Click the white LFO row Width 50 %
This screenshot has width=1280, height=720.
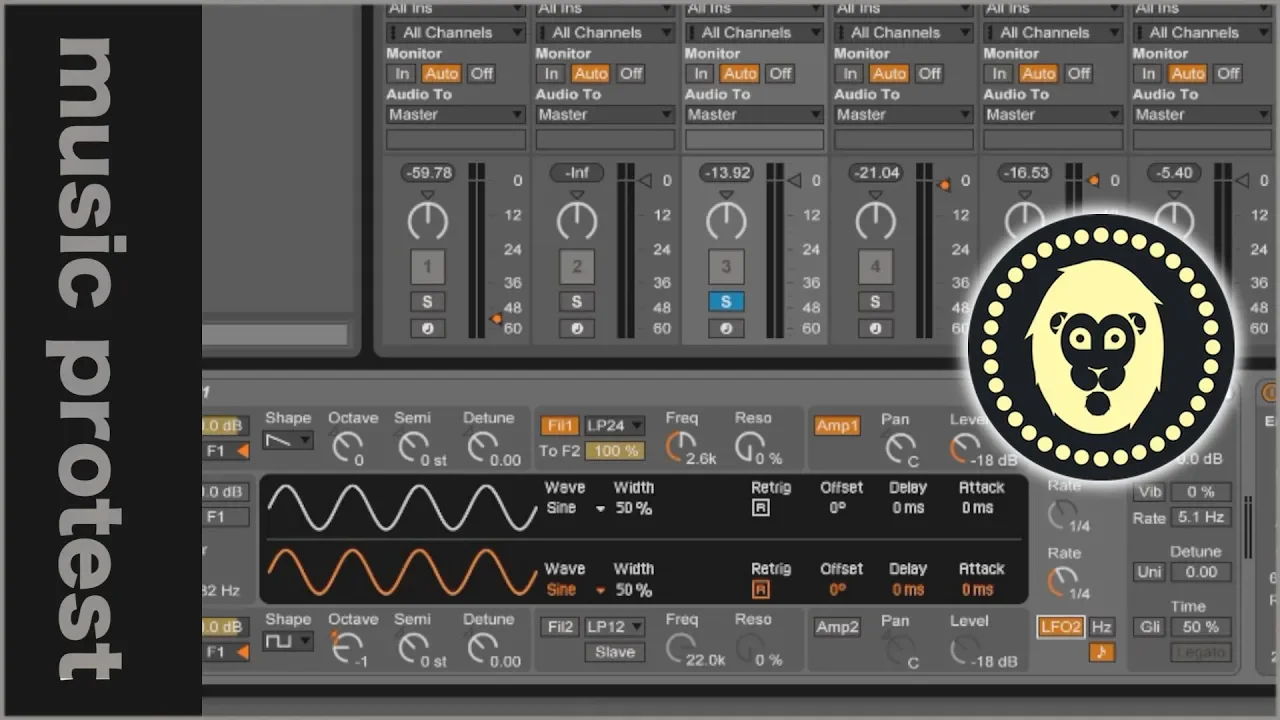633,508
